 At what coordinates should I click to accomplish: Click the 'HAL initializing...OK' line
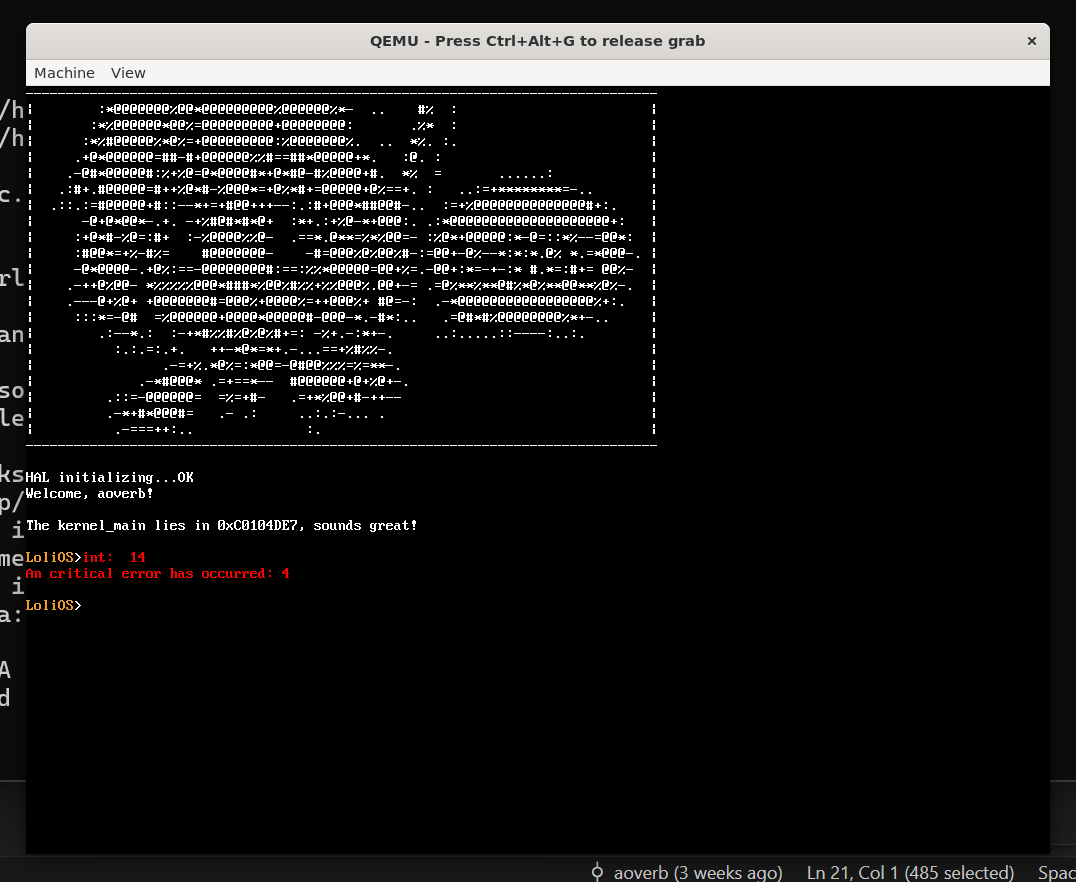tap(109, 477)
